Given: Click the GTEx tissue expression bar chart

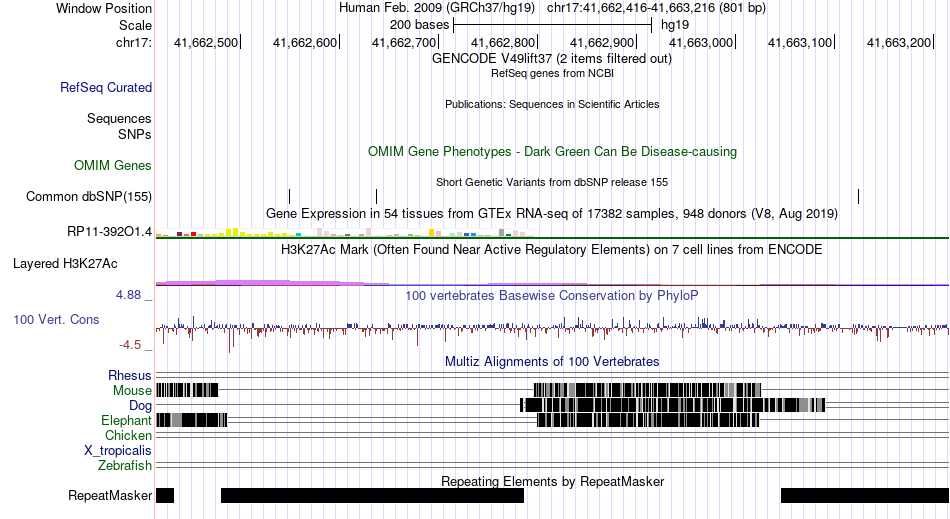Looking at the screenshot, I should [x=345, y=233].
